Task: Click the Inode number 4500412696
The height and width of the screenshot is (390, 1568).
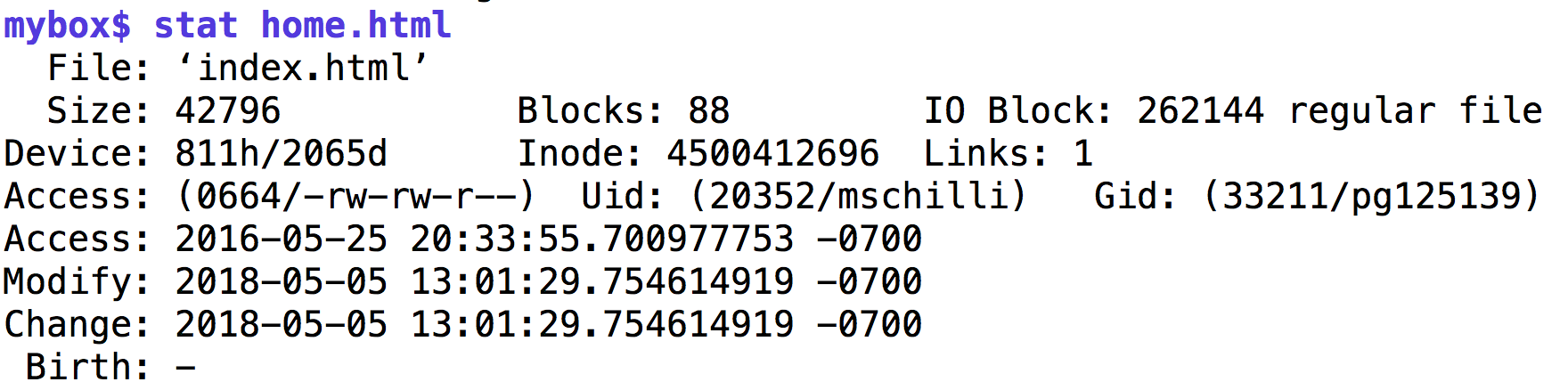Action: [x=773, y=153]
